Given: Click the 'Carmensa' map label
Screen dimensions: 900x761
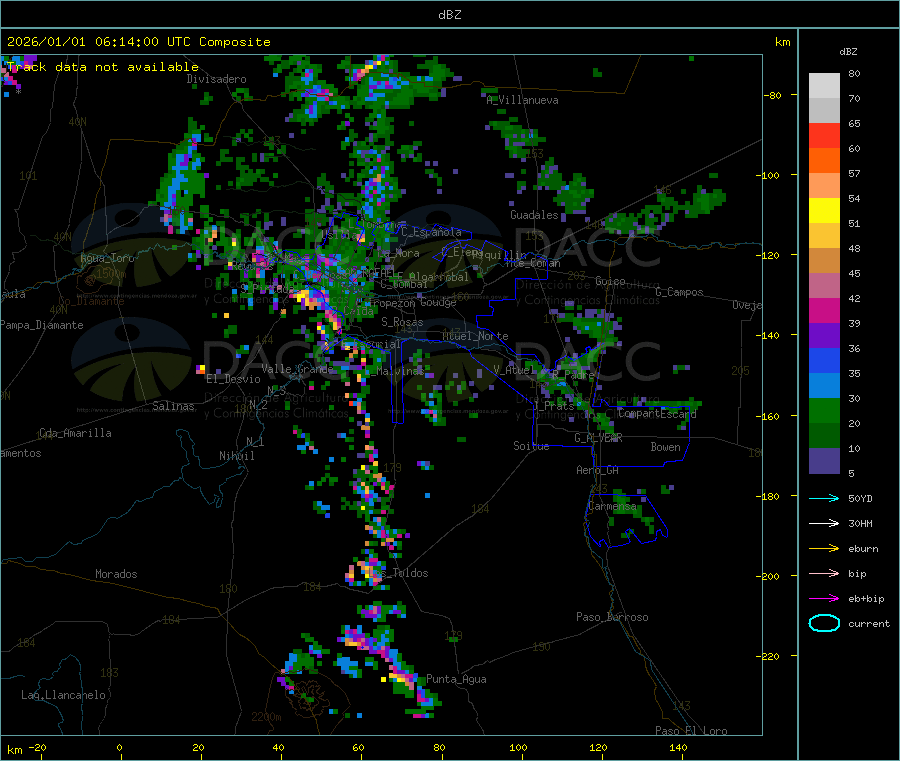Looking at the screenshot, I should click(x=612, y=506).
